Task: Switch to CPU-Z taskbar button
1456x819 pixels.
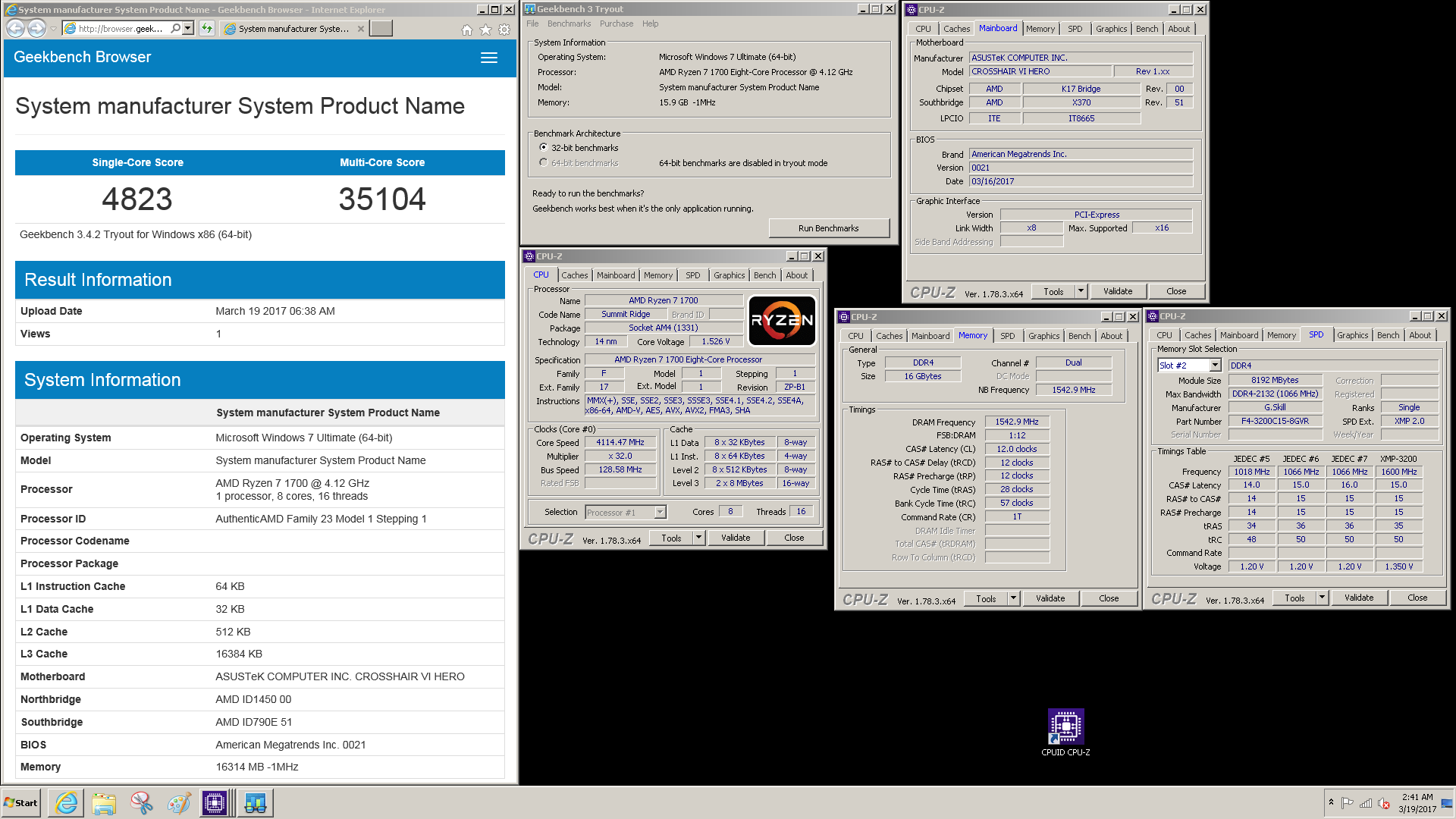Action: [x=215, y=803]
